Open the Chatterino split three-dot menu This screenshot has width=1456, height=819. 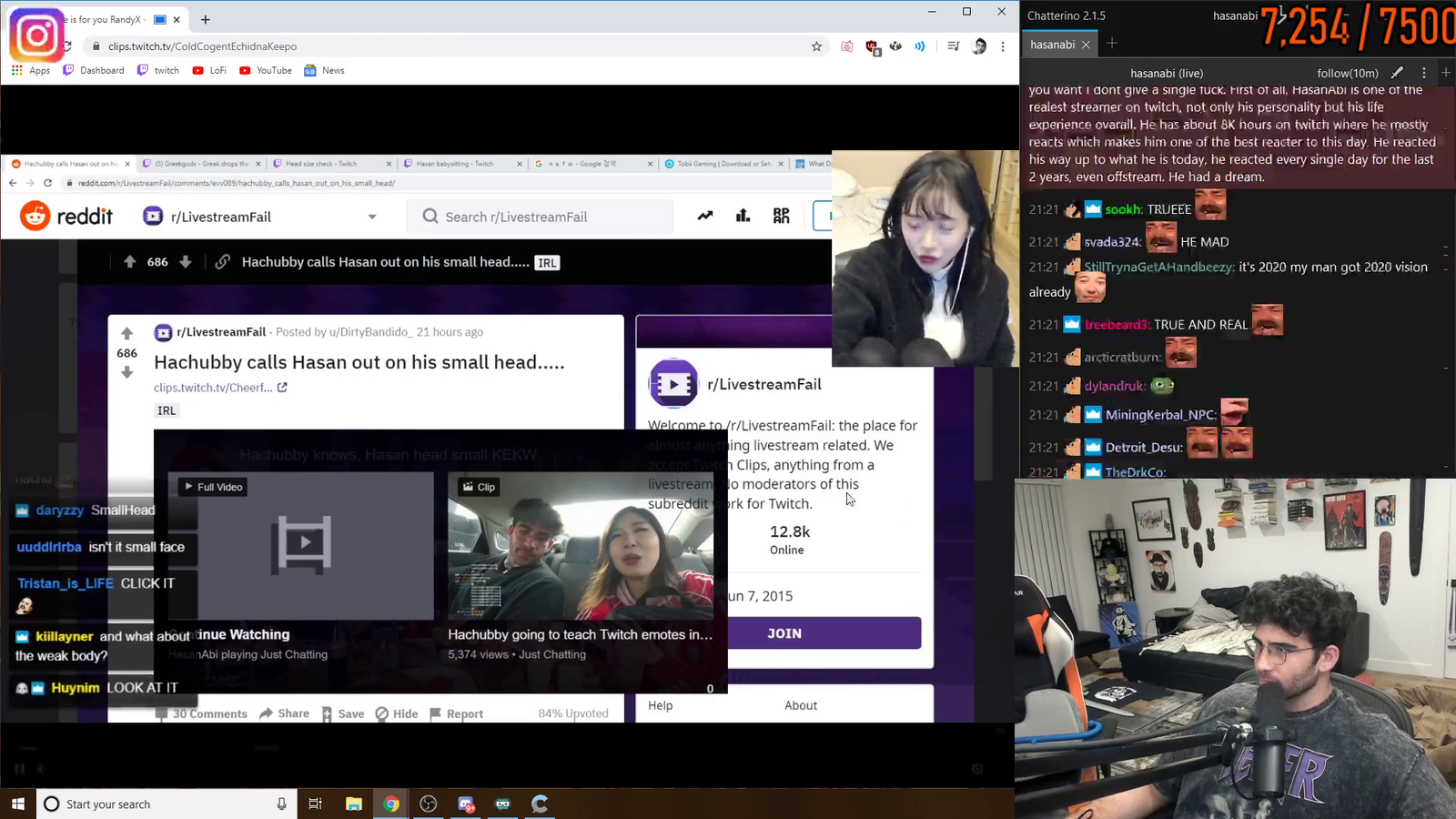(x=1424, y=73)
